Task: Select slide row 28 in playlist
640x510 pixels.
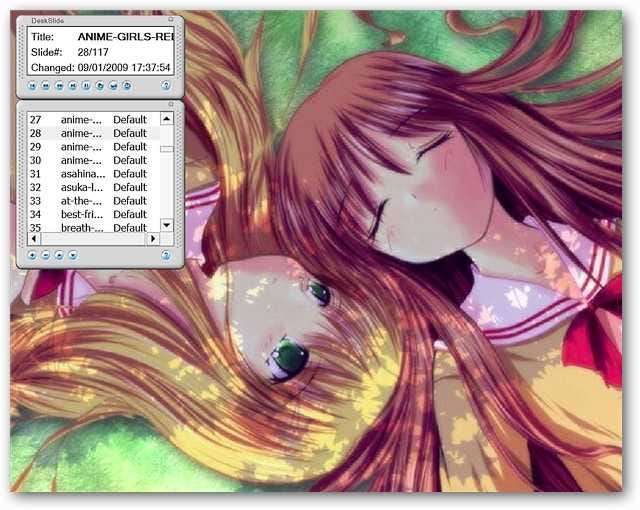Action: tap(93, 133)
